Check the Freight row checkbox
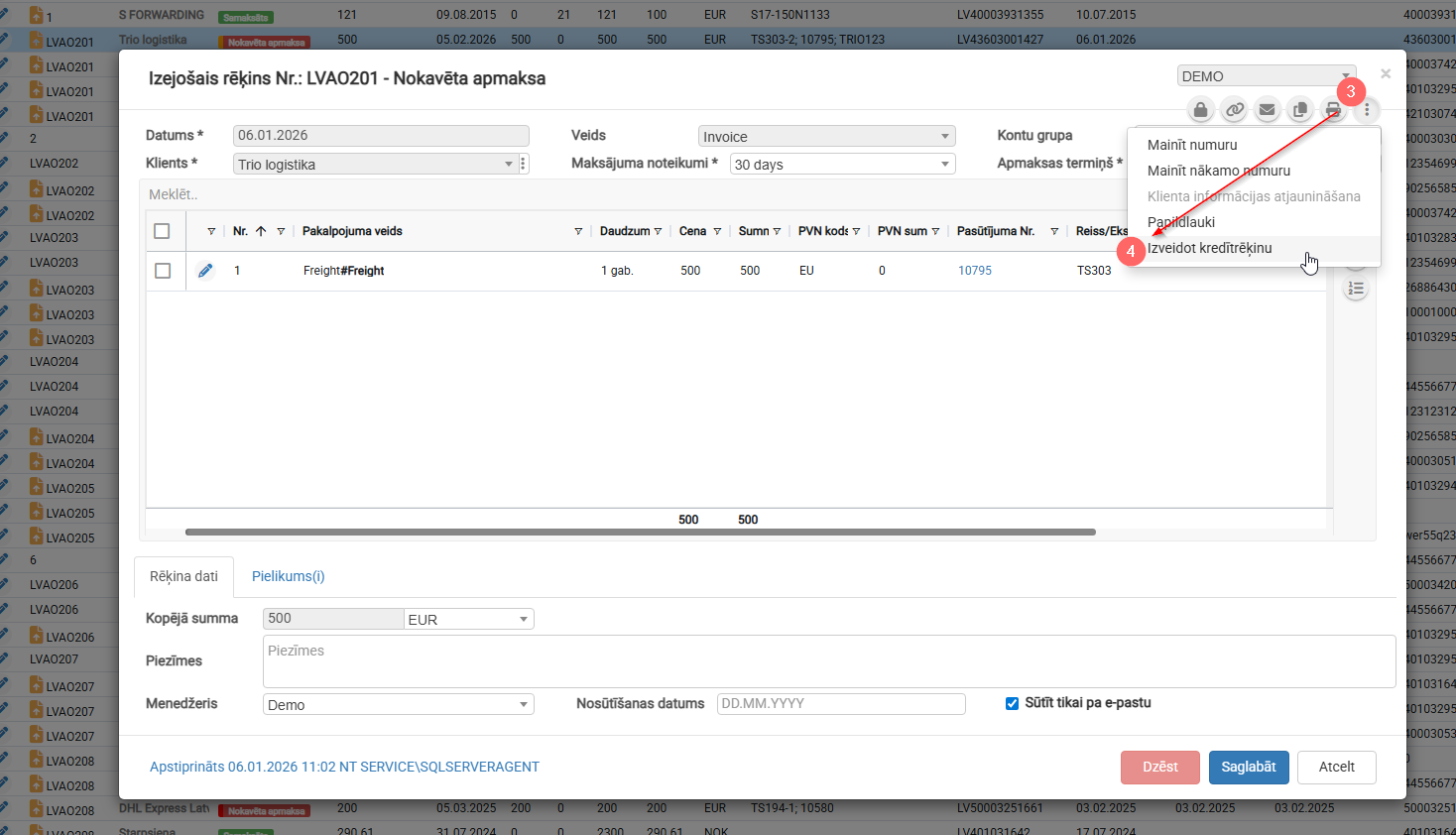 [x=163, y=271]
